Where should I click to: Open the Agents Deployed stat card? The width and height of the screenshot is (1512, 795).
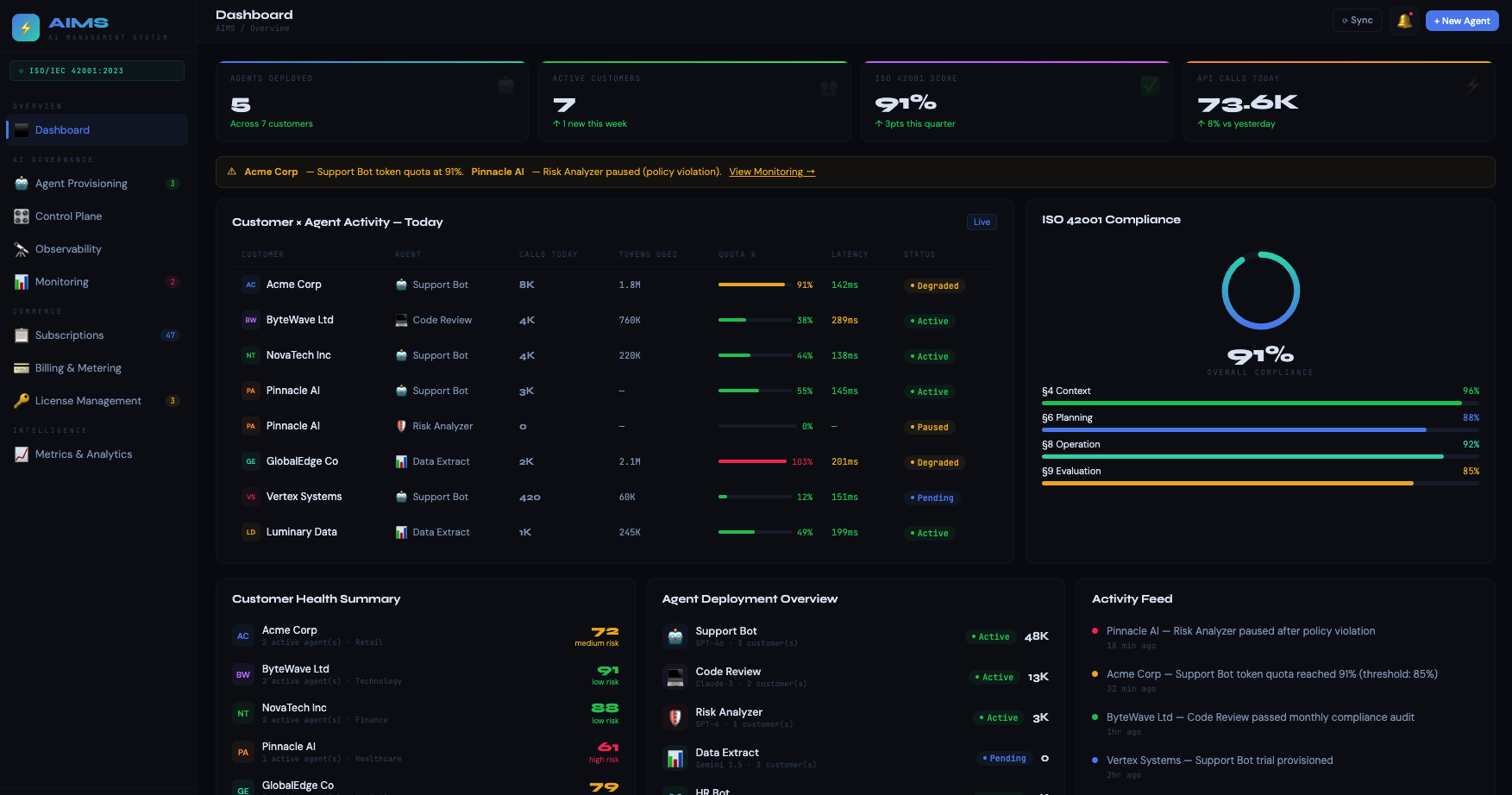pos(372,102)
